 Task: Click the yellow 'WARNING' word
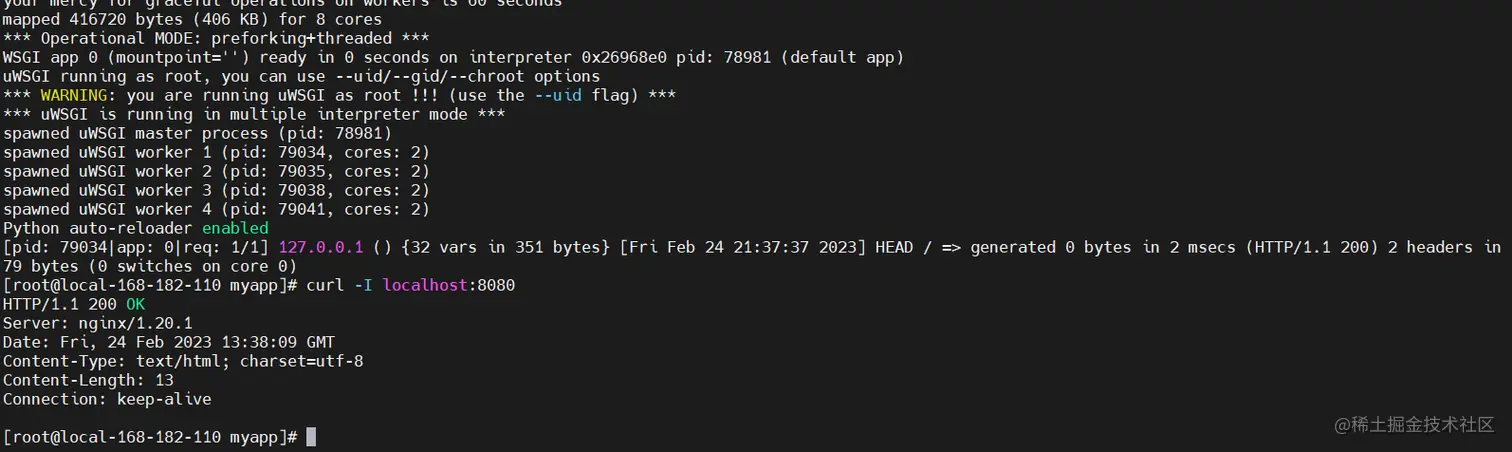pyautogui.click(x=78, y=95)
